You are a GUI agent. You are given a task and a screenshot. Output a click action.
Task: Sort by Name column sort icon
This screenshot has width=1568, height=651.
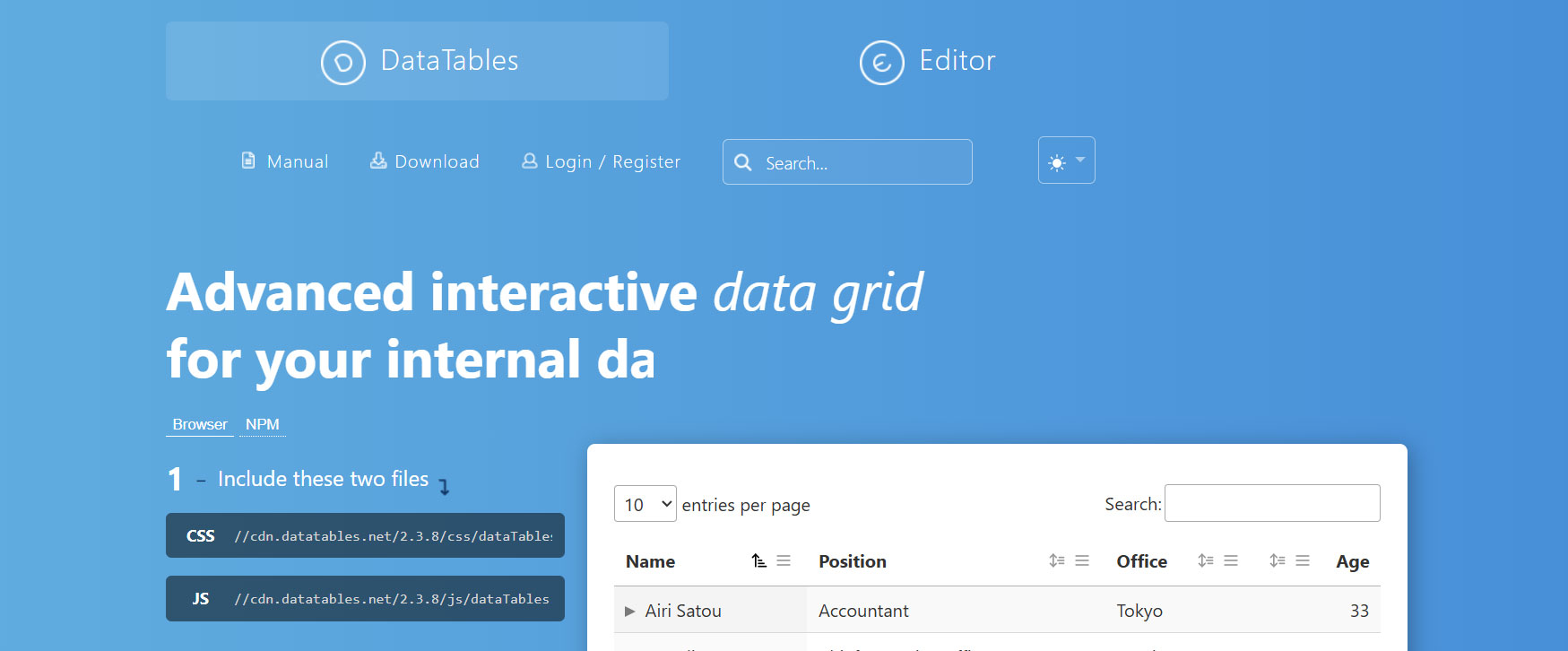pos(759,561)
